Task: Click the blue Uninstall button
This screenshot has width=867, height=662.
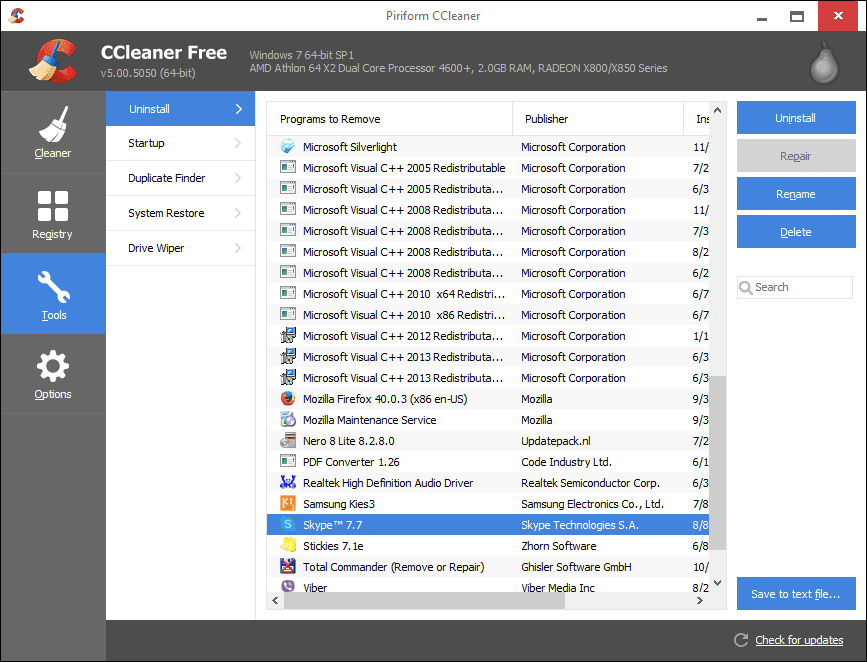Action: 796,118
